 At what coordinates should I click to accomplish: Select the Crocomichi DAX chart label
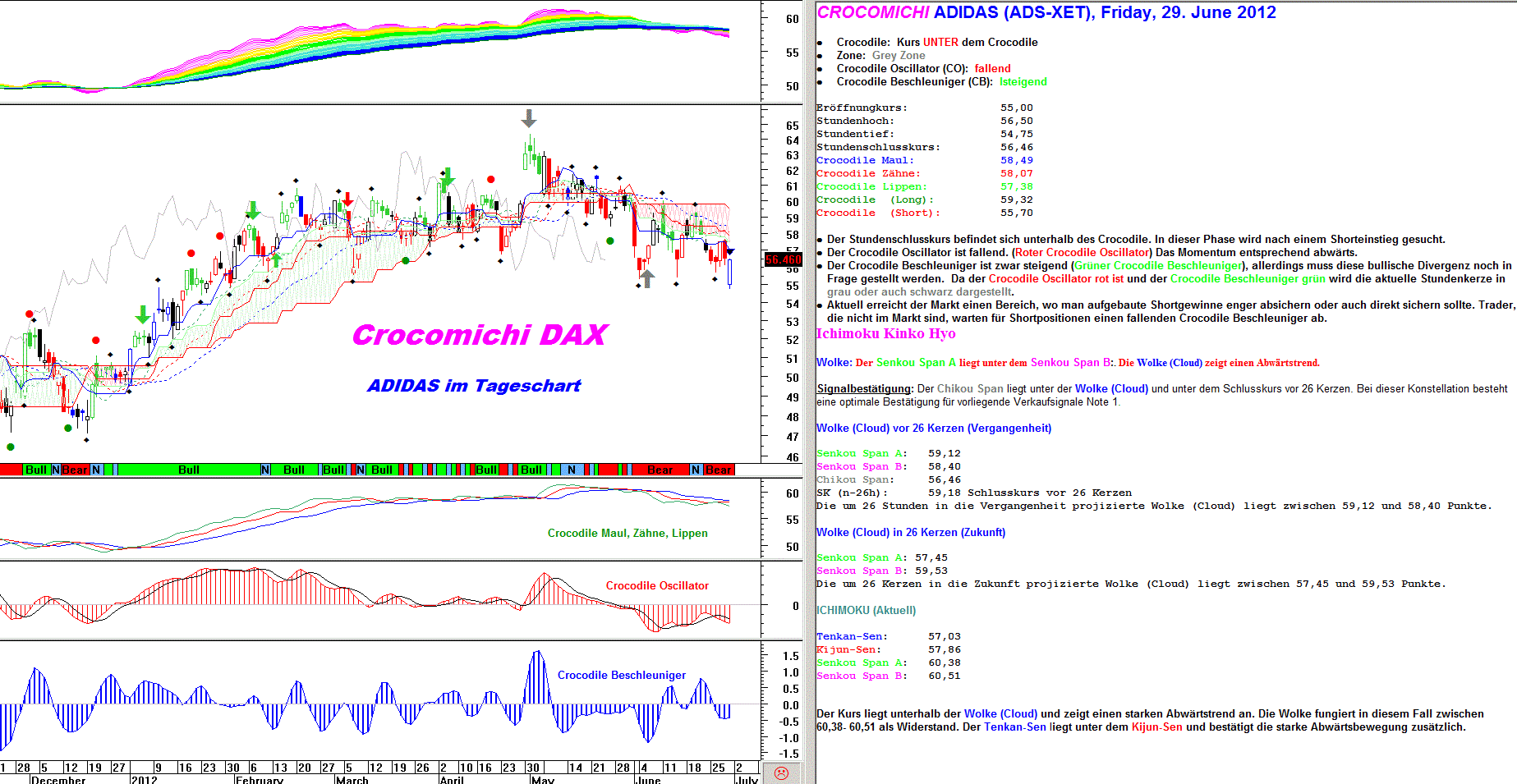click(479, 335)
